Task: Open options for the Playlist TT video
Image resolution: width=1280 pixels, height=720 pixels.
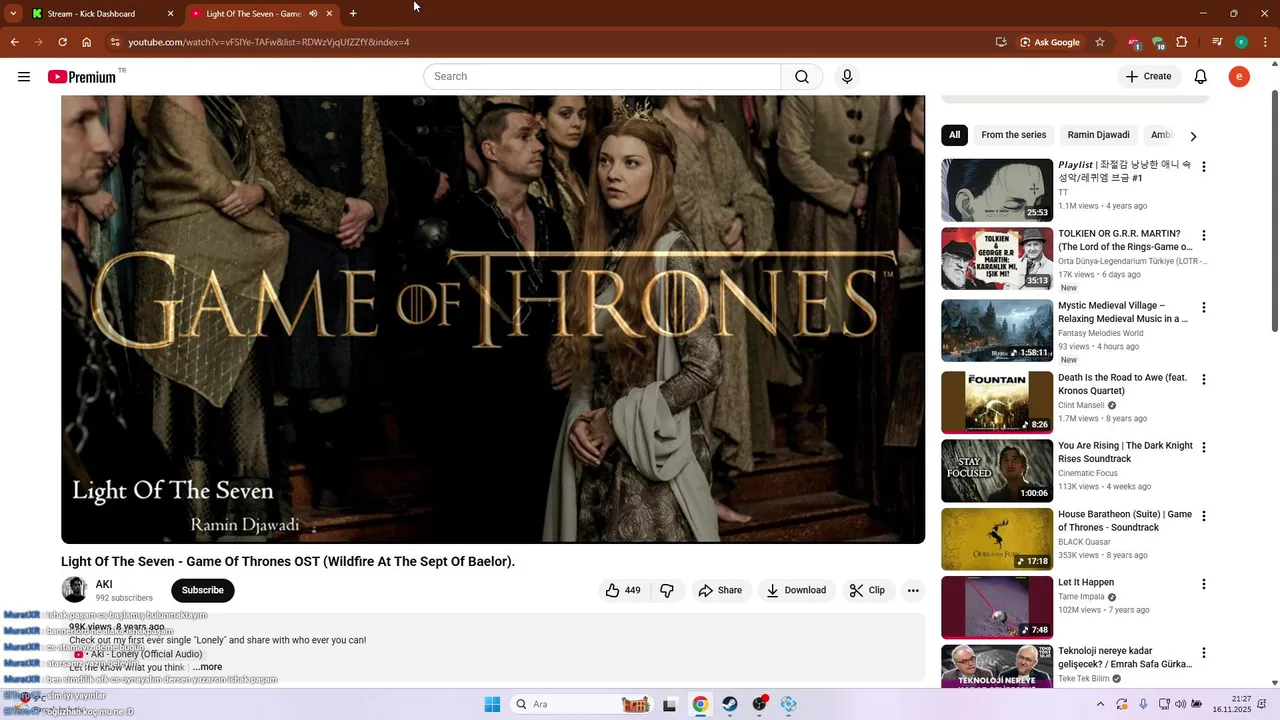Action: tap(1204, 167)
